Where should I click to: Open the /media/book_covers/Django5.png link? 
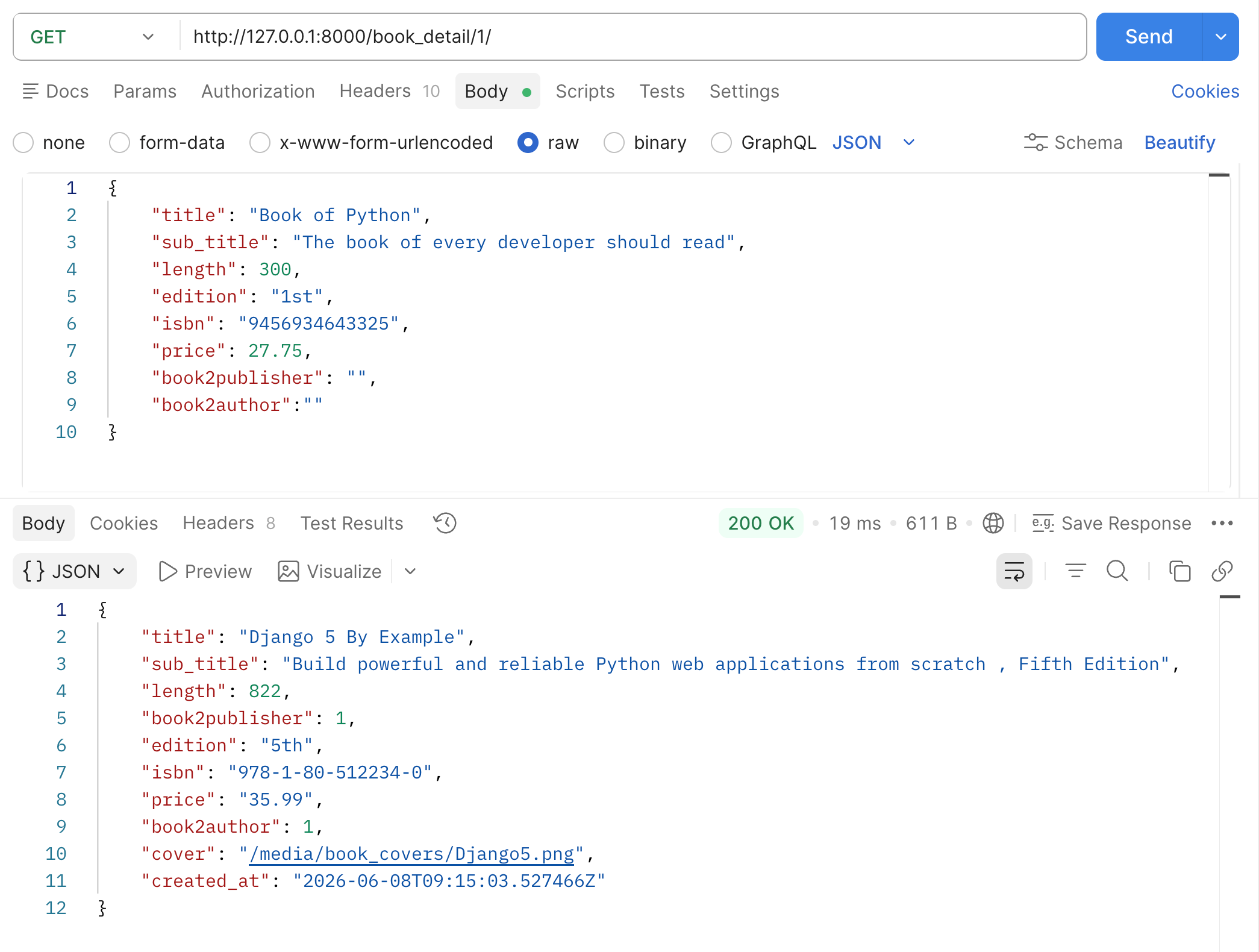coord(411,854)
